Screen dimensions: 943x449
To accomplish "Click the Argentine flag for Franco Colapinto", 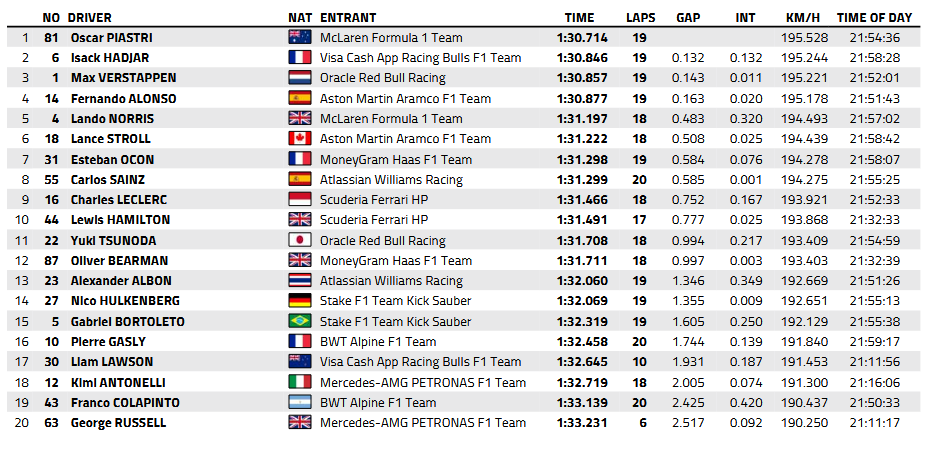I will pos(300,403).
